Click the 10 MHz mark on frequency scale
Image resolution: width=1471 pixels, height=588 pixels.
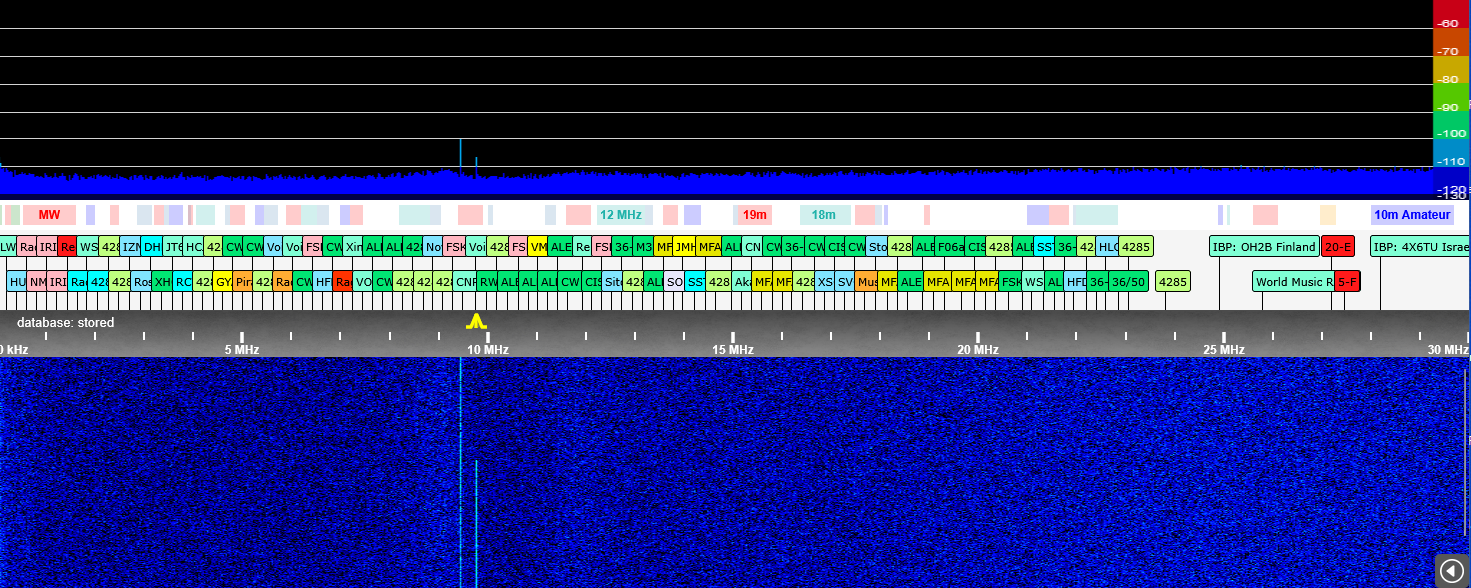click(487, 349)
